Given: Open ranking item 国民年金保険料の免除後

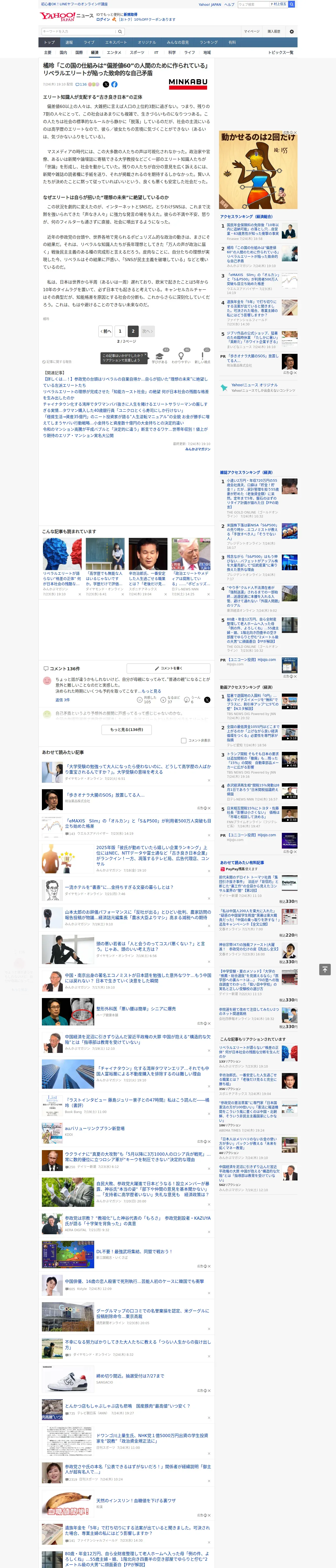Looking at the screenshot, I should 253,229.
